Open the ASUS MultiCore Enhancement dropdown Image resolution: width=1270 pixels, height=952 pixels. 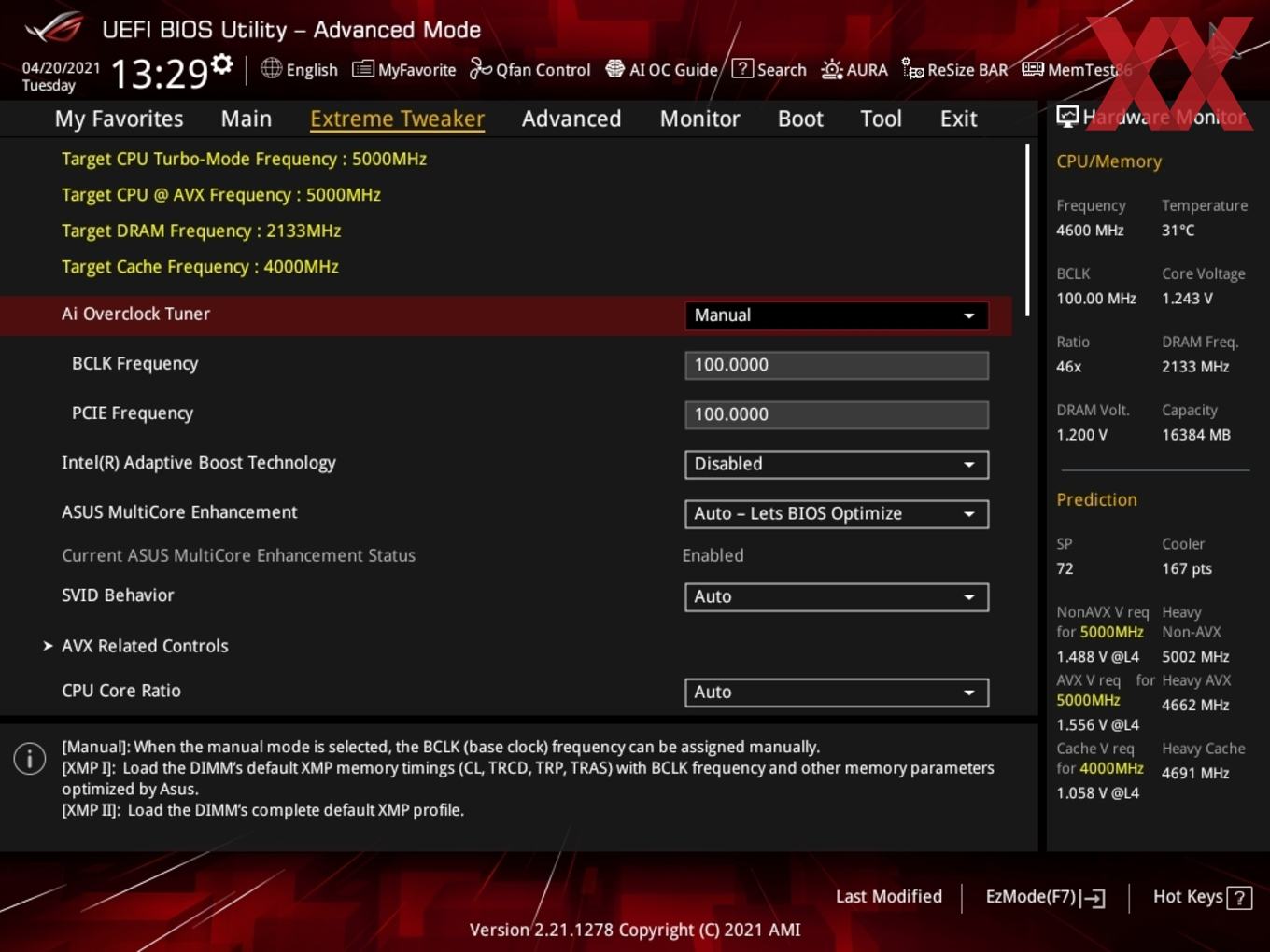837,513
